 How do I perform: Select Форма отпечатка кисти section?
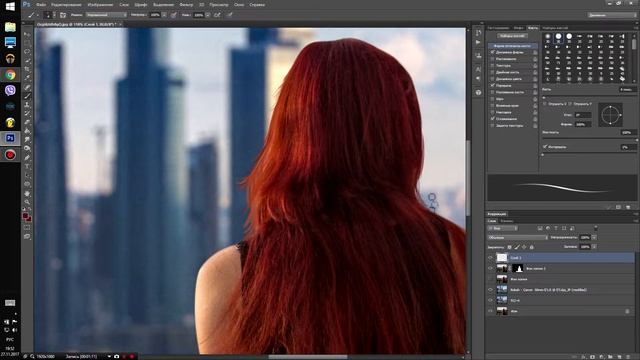tap(513, 46)
